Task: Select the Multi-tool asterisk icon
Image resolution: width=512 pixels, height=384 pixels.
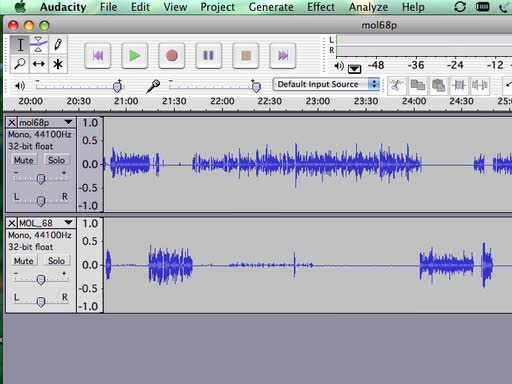Action: coord(58,64)
